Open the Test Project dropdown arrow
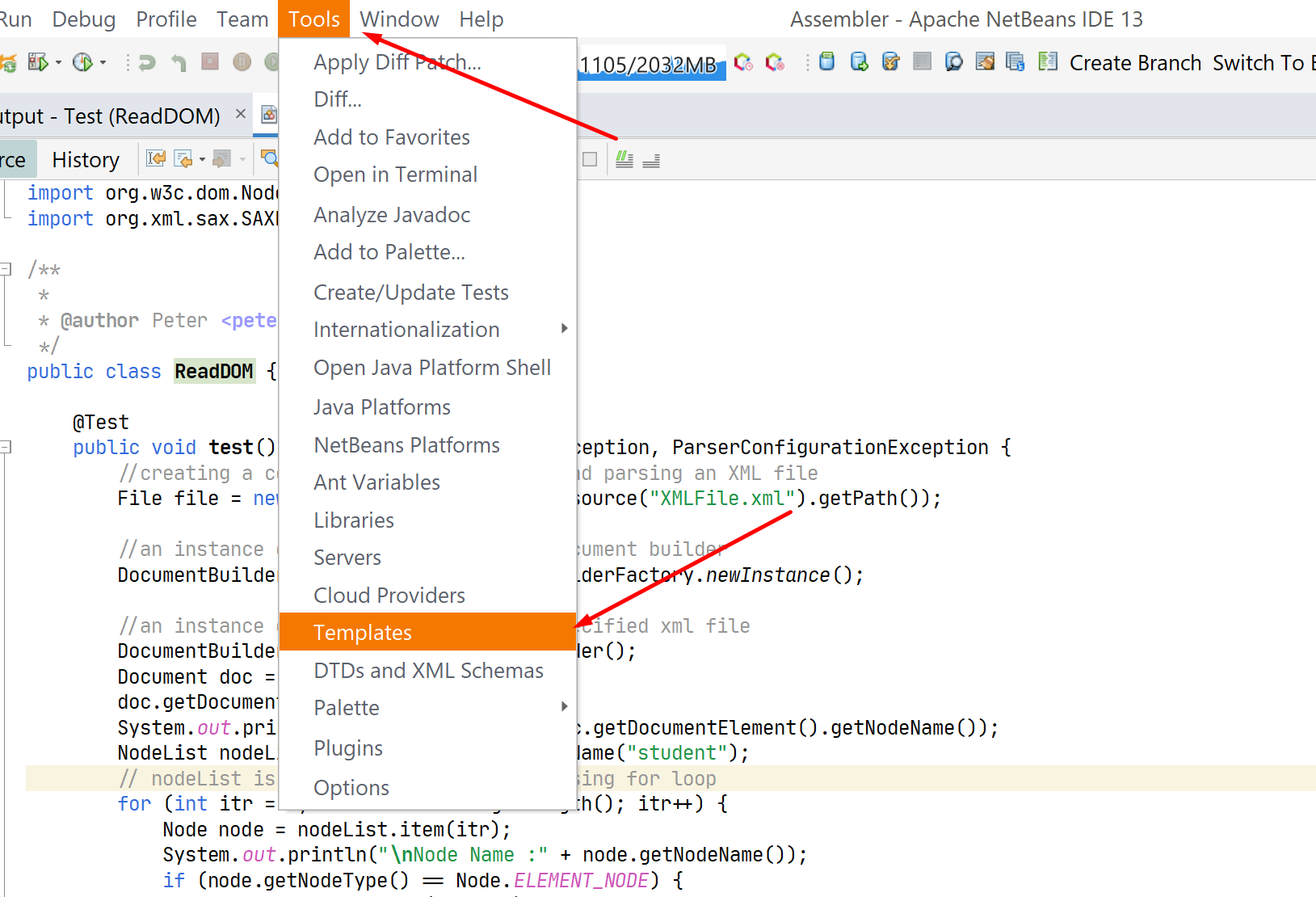The image size is (1316, 897). pyautogui.click(x=58, y=63)
